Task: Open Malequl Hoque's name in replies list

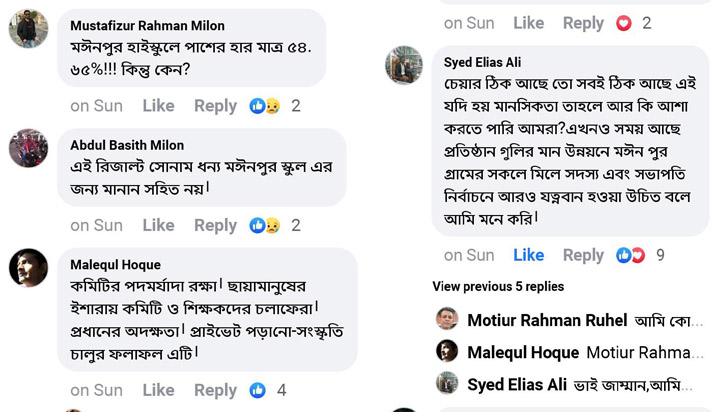Action: click(x=522, y=352)
